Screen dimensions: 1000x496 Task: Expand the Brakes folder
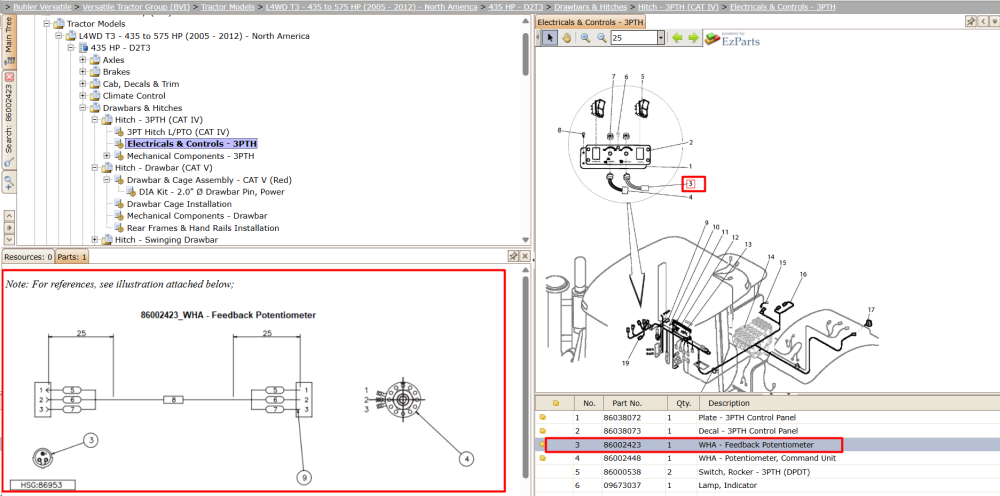[83, 72]
